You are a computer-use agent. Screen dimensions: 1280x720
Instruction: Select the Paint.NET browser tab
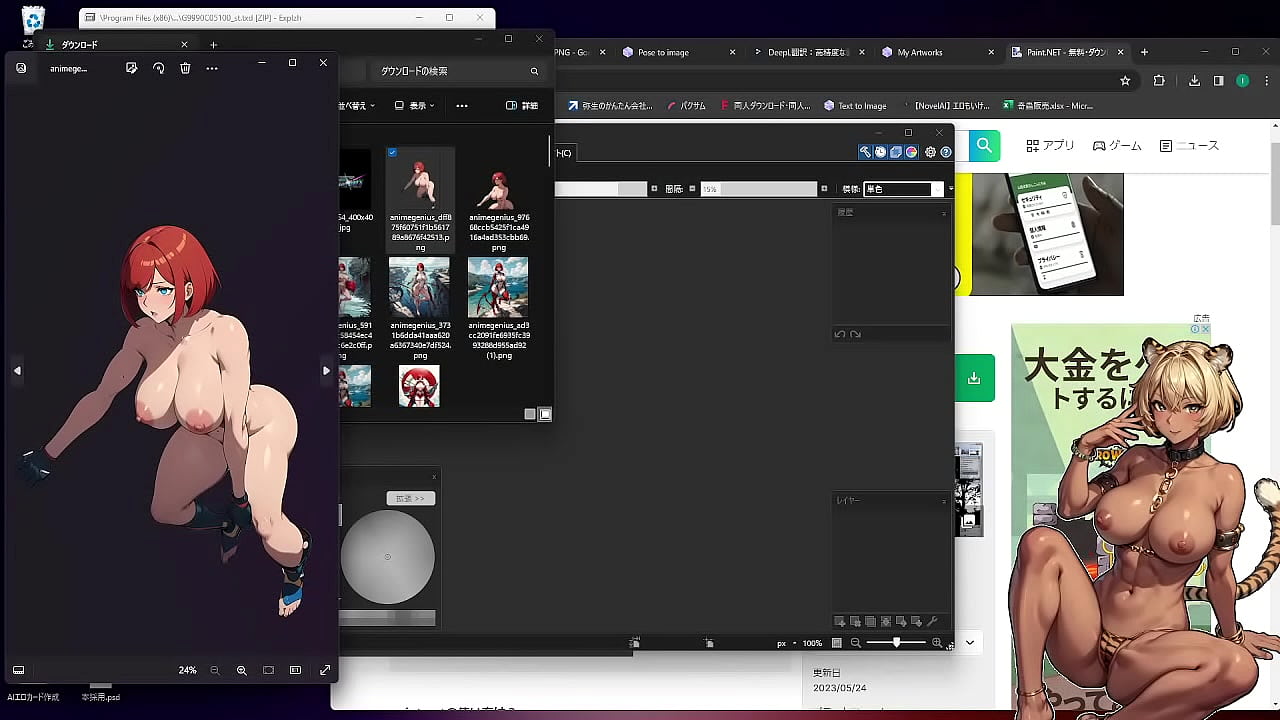pyautogui.click(x=1067, y=52)
